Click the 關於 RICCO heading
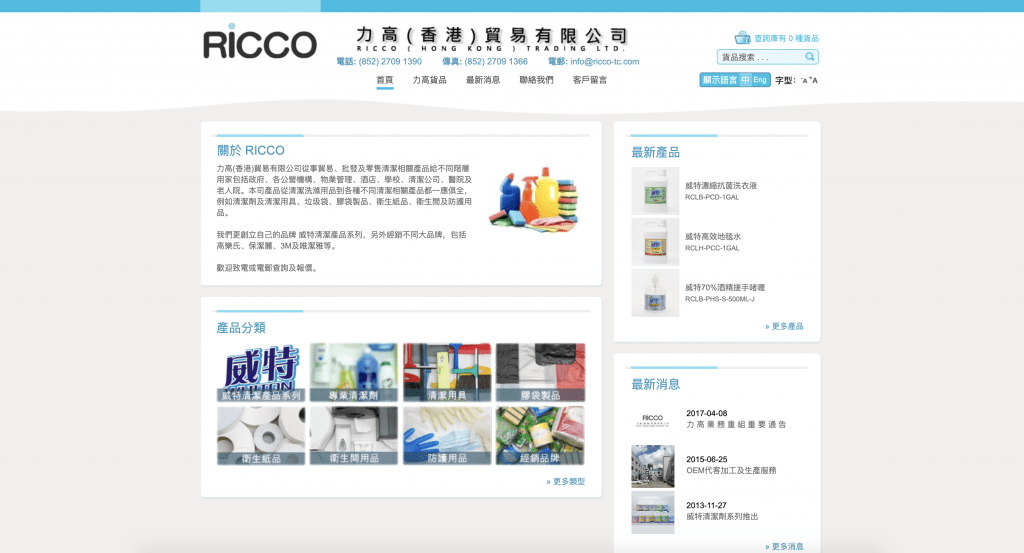The image size is (1024, 553). click(x=251, y=150)
